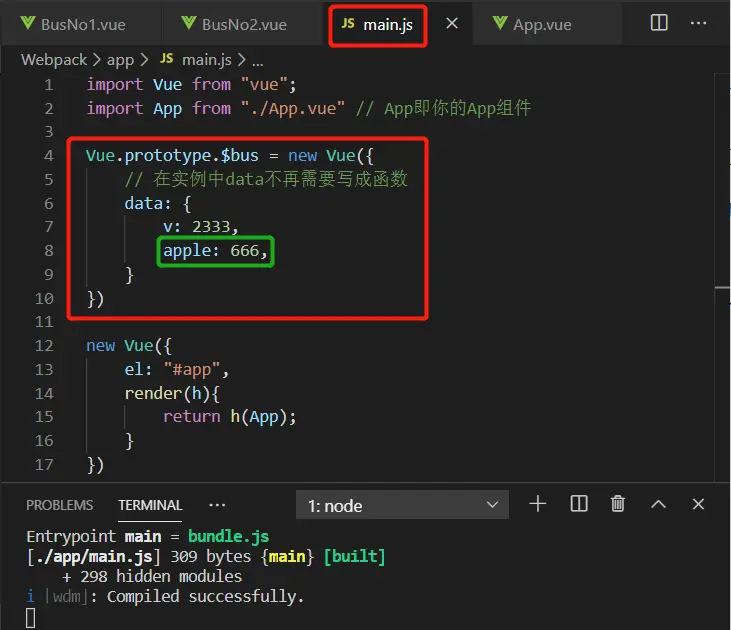Open the App.vue tab

(x=542, y=24)
